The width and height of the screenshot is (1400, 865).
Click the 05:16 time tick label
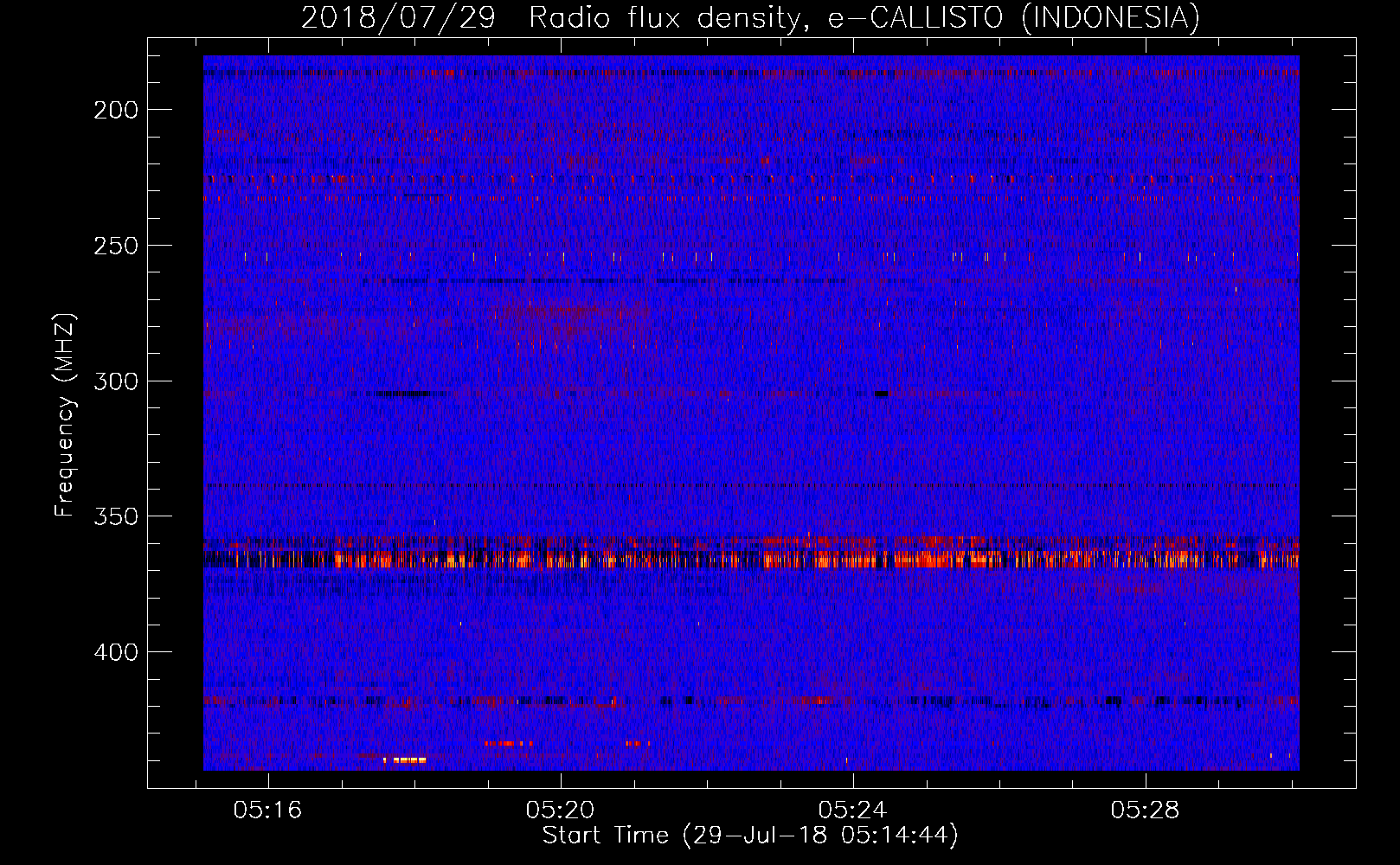(267, 811)
